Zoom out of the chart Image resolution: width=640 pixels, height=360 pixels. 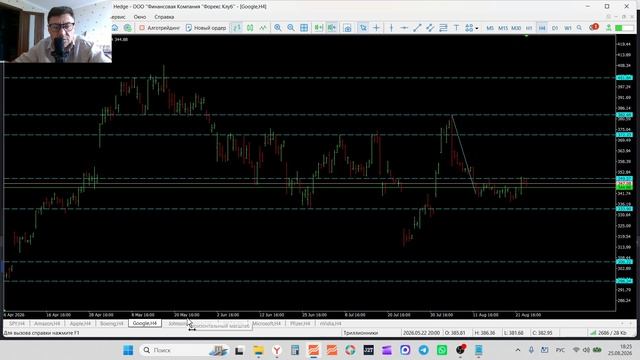point(291,28)
